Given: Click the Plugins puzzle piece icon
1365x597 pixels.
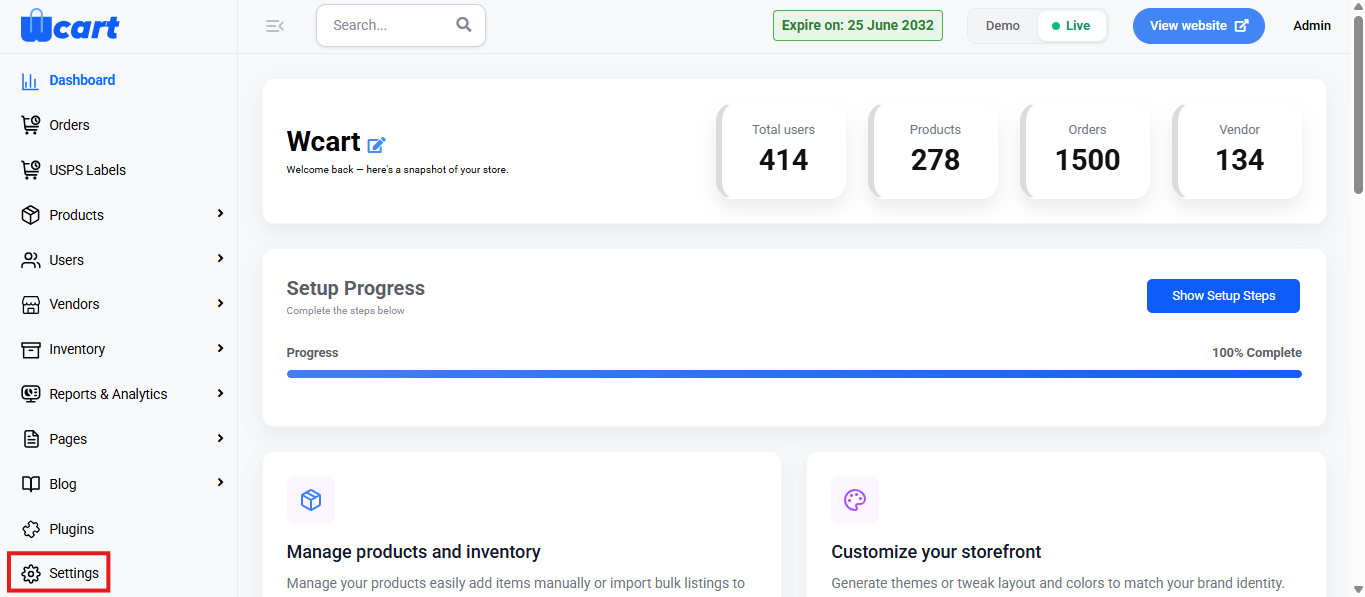Looking at the screenshot, I should pos(31,529).
